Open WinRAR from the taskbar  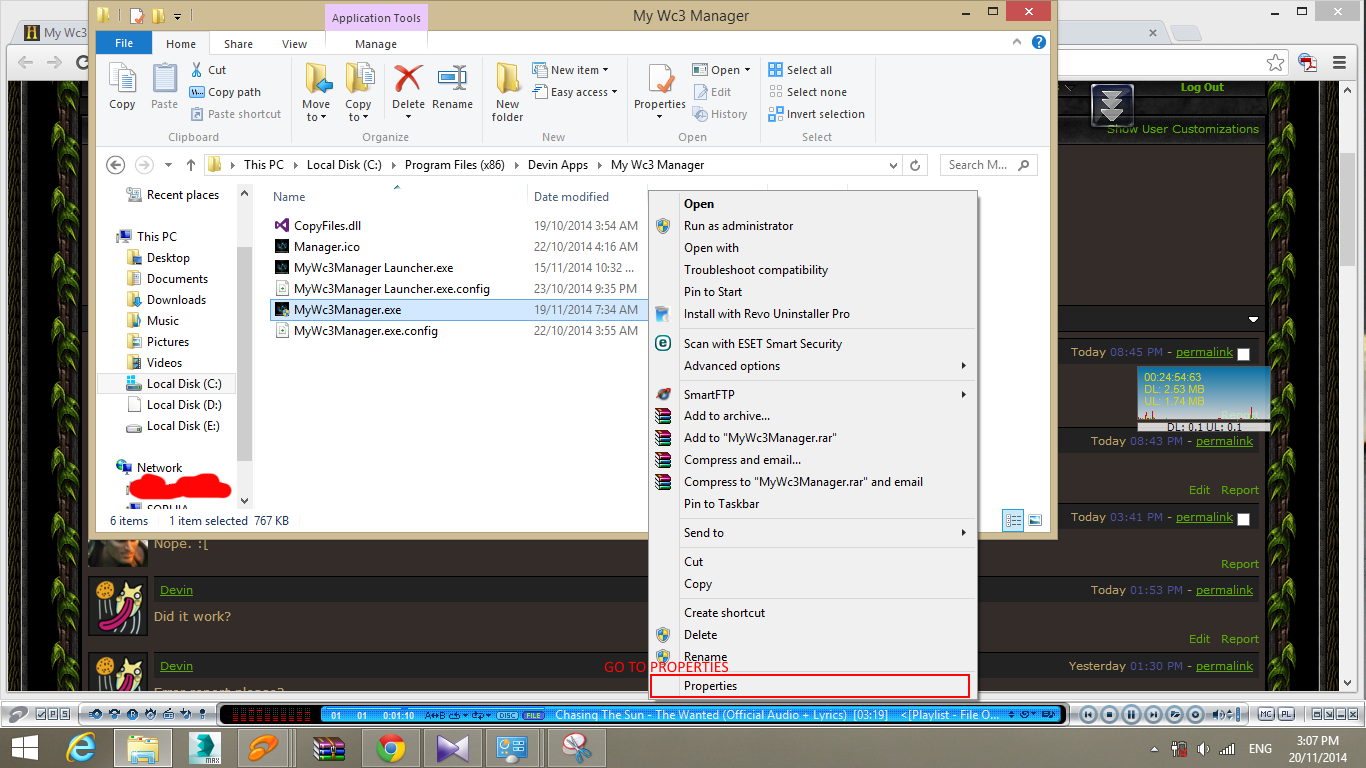329,748
